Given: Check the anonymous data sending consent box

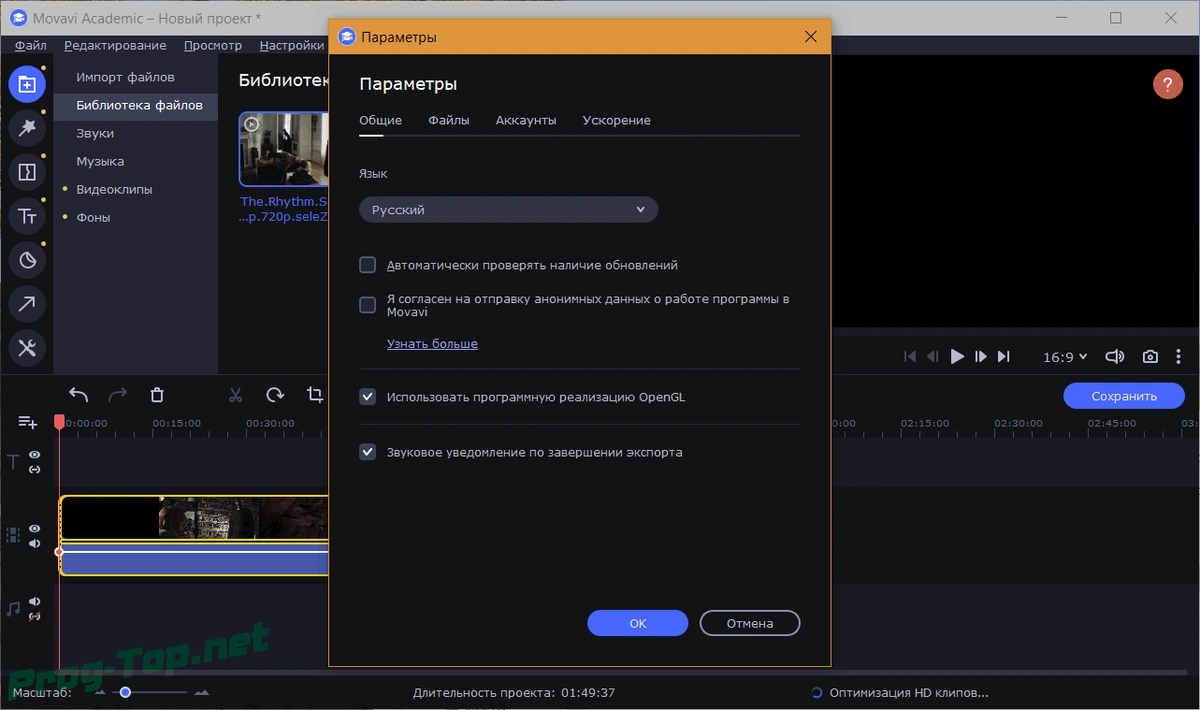Looking at the screenshot, I should (367, 305).
